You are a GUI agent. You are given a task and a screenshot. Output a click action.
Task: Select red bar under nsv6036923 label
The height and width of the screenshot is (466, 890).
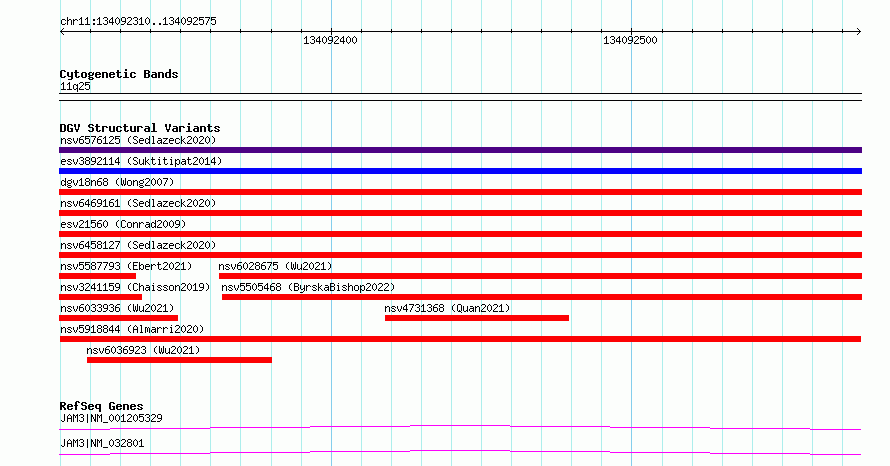pyautogui.click(x=179, y=360)
